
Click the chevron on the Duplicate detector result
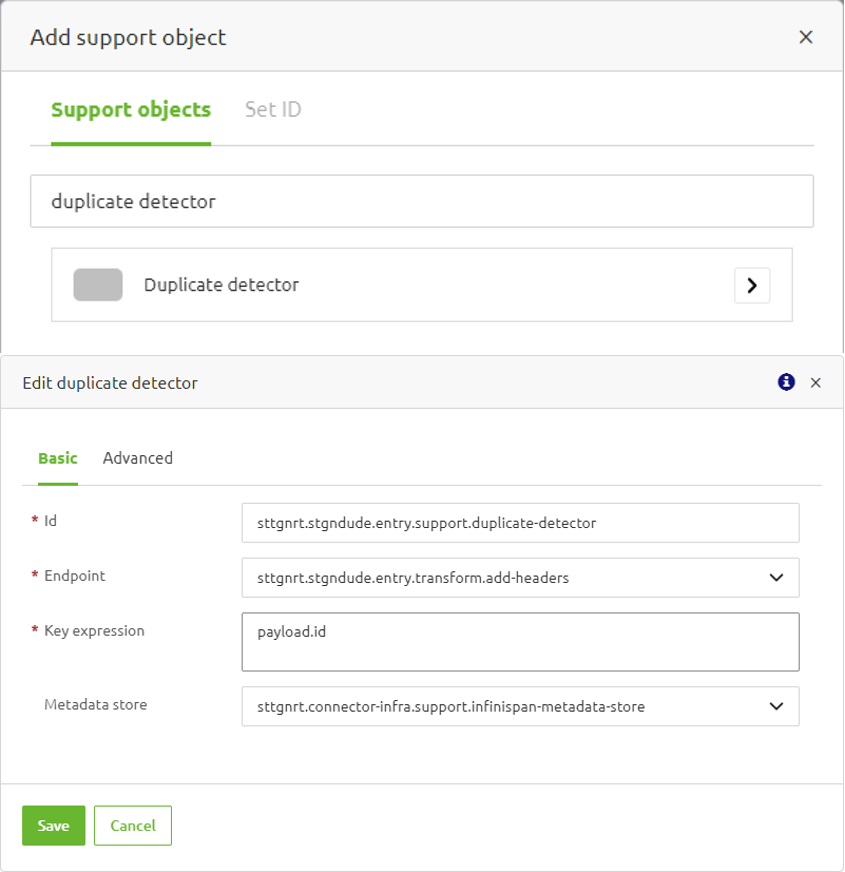(752, 285)
